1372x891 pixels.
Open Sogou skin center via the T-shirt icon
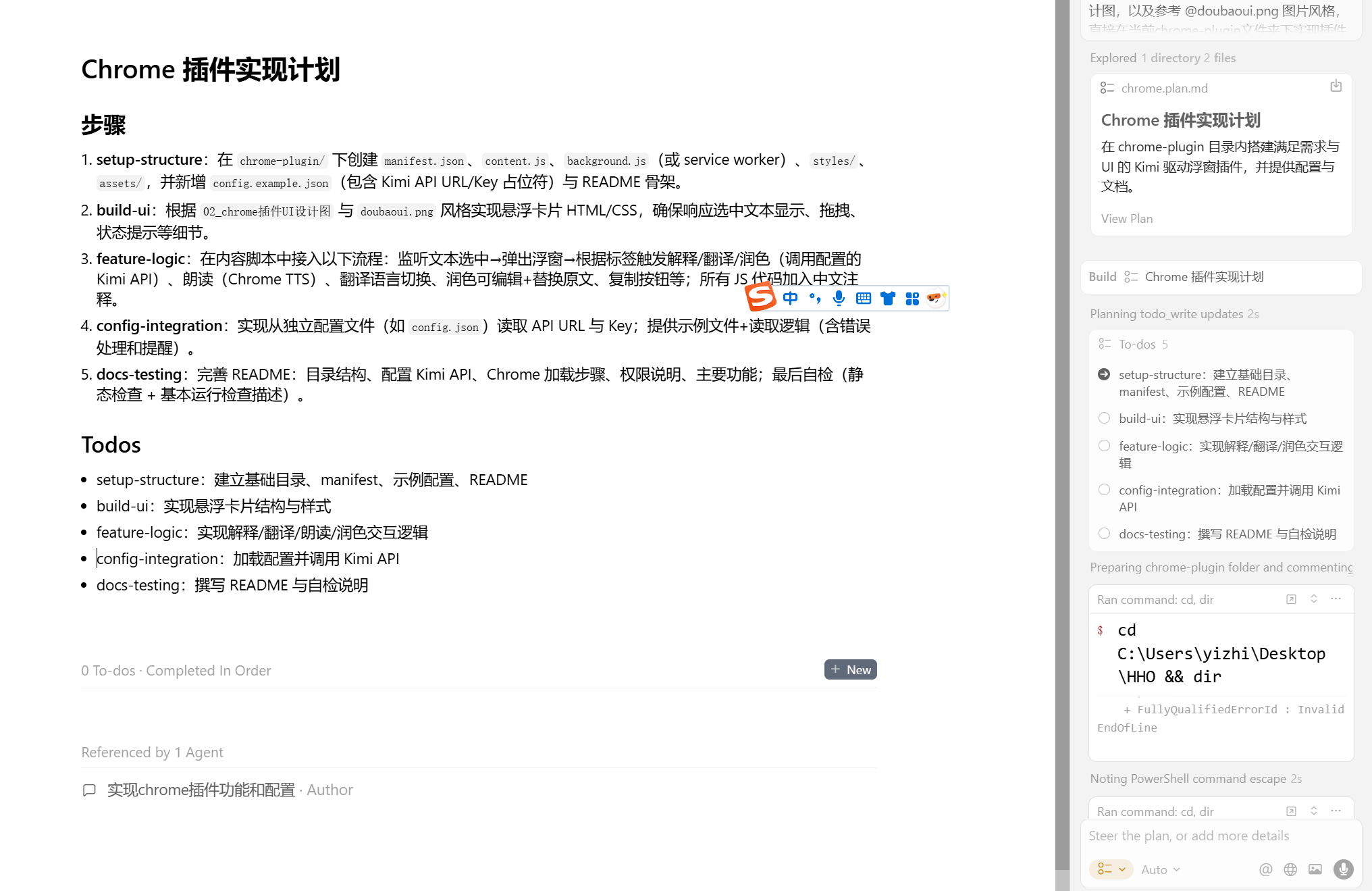pyautogui.click(x=888, y=298)
